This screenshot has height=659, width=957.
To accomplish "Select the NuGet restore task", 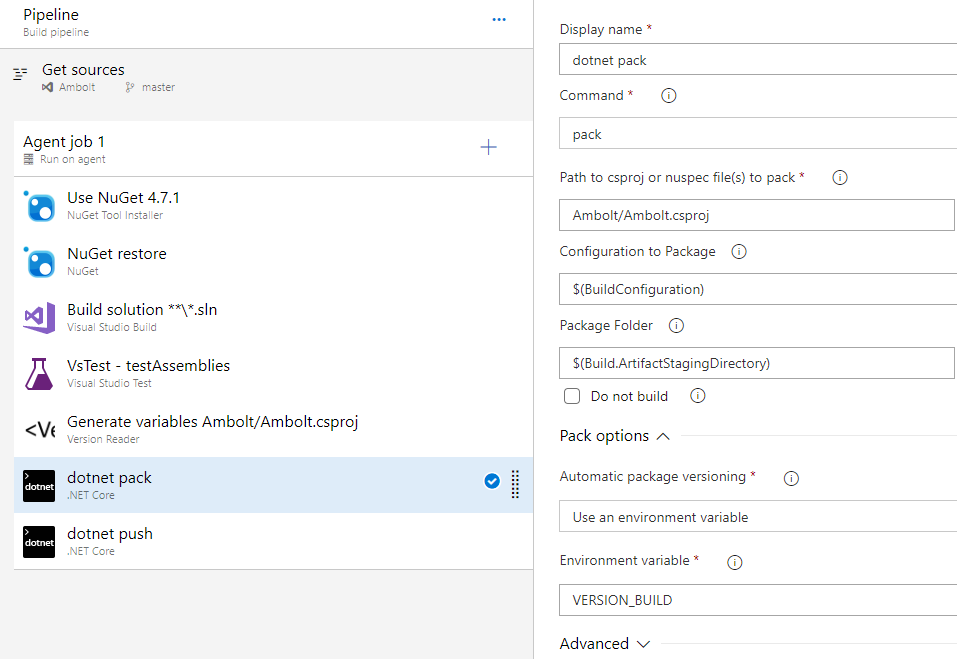I will (x=273, y=261).
